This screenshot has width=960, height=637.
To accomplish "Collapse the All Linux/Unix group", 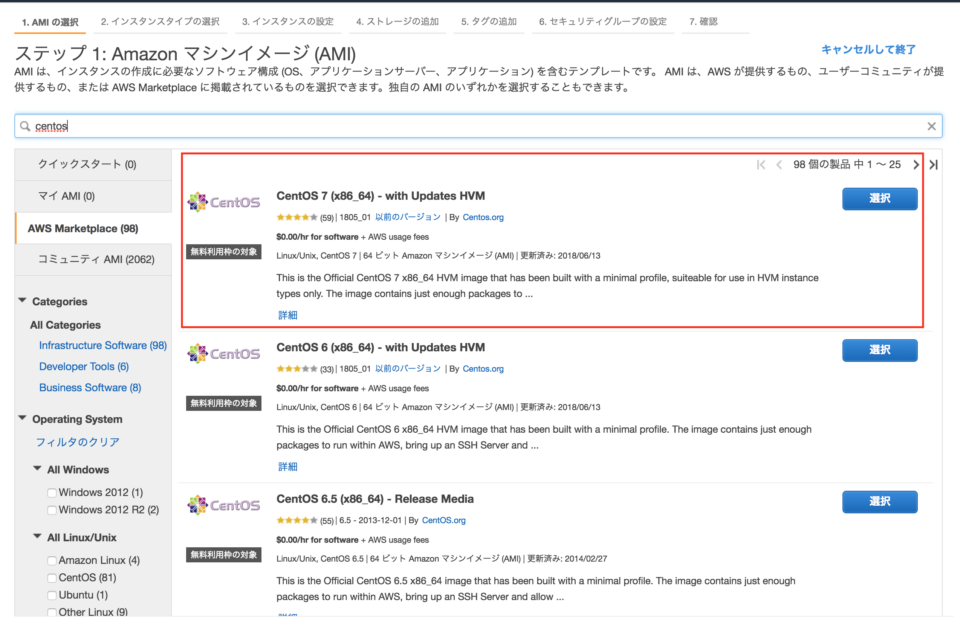I will 37,537.
